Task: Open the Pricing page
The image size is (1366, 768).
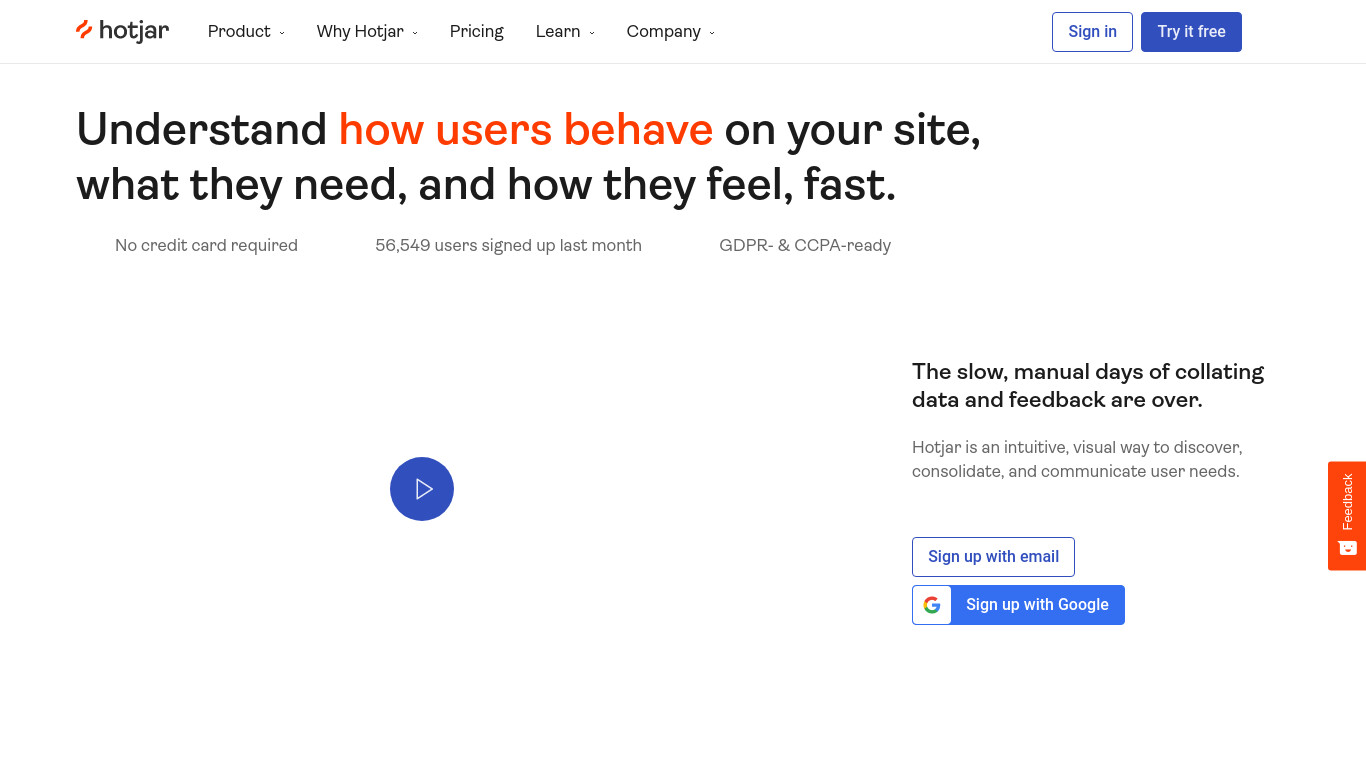Action: click(477, 32)
